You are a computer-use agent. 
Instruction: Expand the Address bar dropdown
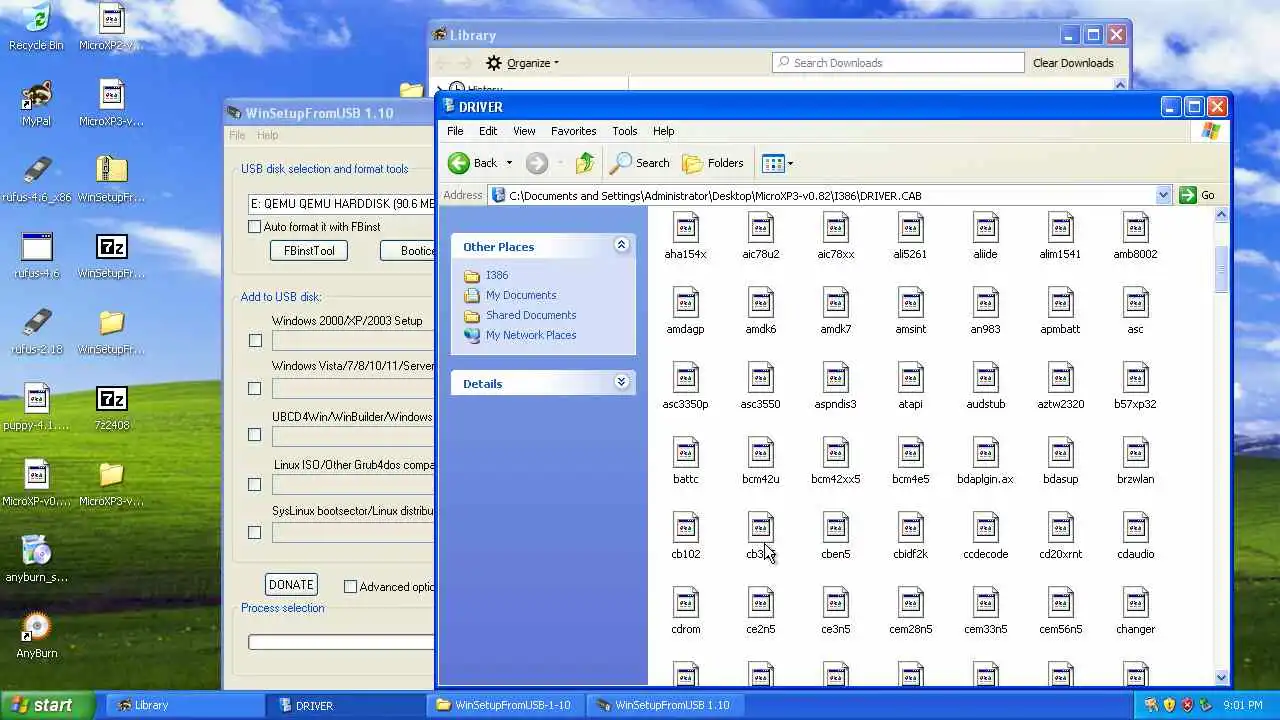pos(1163,195)
